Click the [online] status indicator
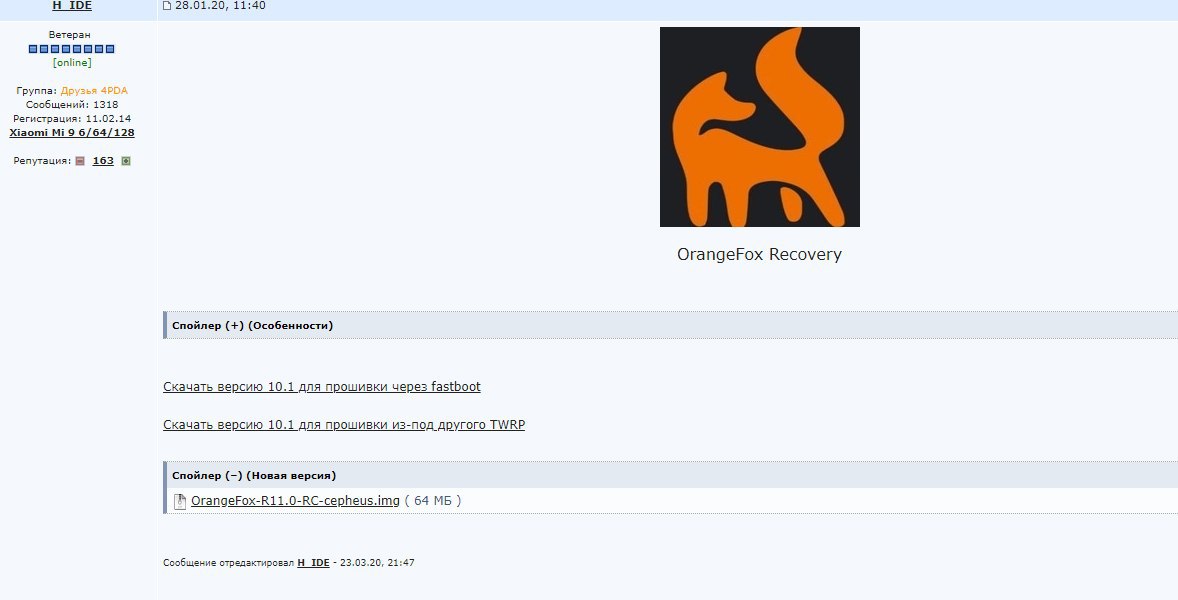The height and width of the screenshot is (600, 1178). 72,63
